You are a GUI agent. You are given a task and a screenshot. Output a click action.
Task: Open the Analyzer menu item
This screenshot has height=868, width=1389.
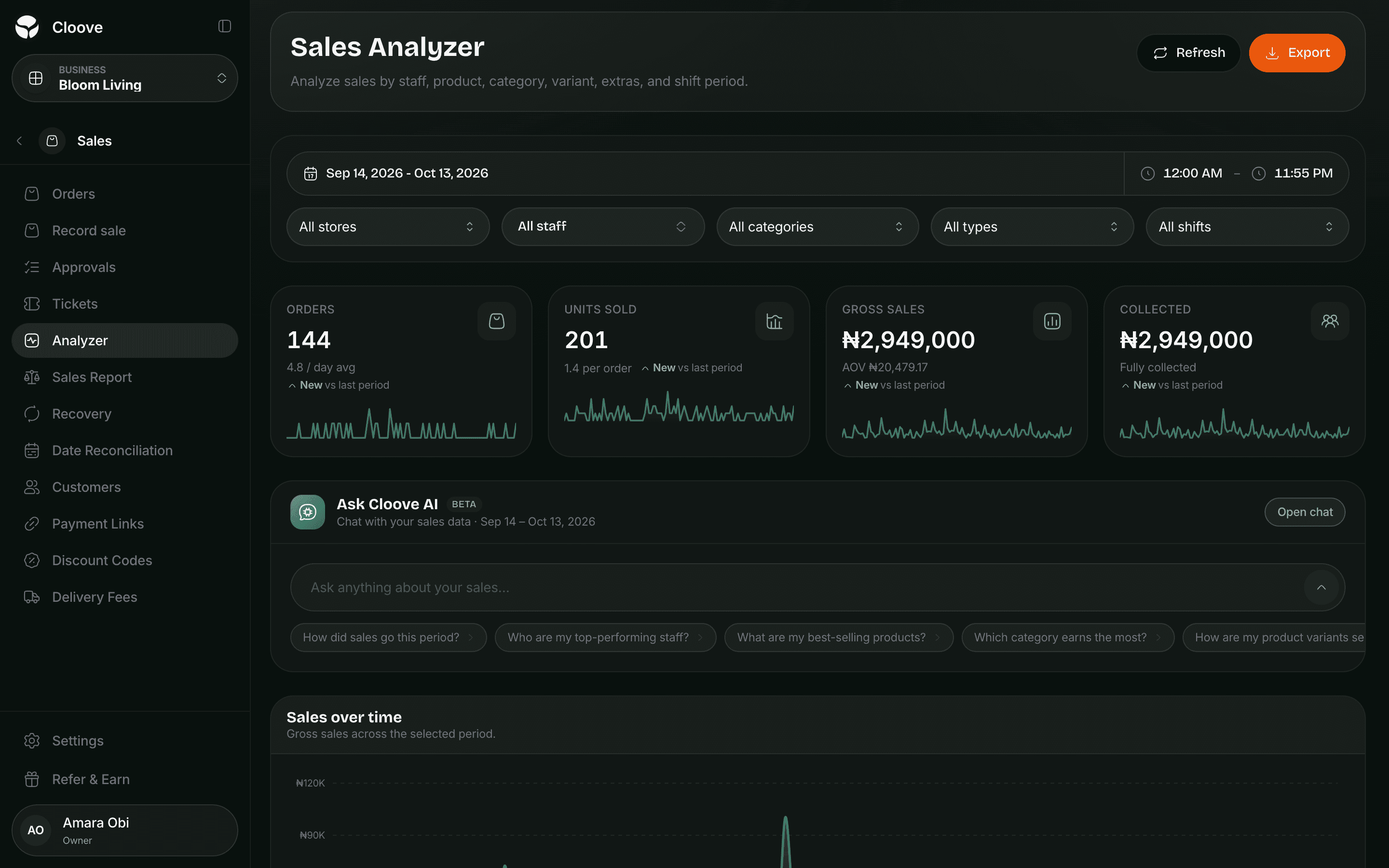[x=124, y=340]
